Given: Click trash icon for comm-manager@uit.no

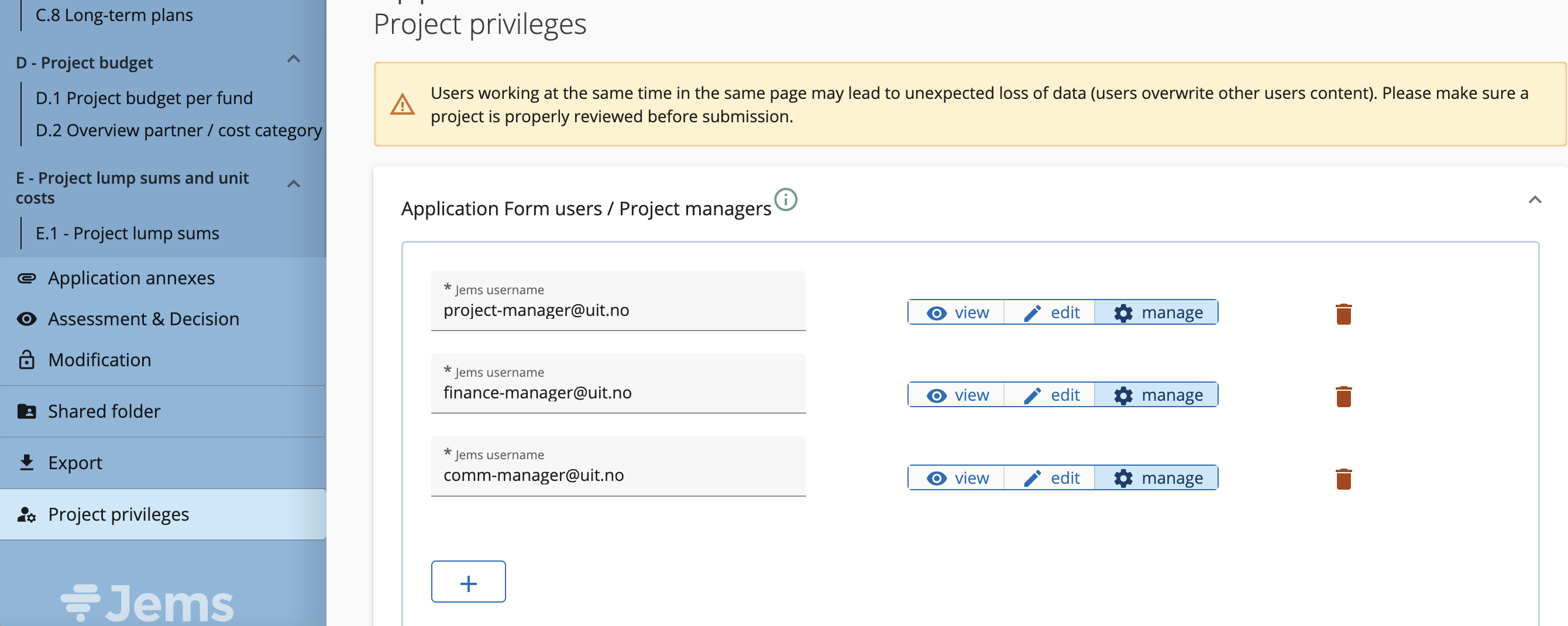Looking at the screenshot, I should [x=1343, y=479].
